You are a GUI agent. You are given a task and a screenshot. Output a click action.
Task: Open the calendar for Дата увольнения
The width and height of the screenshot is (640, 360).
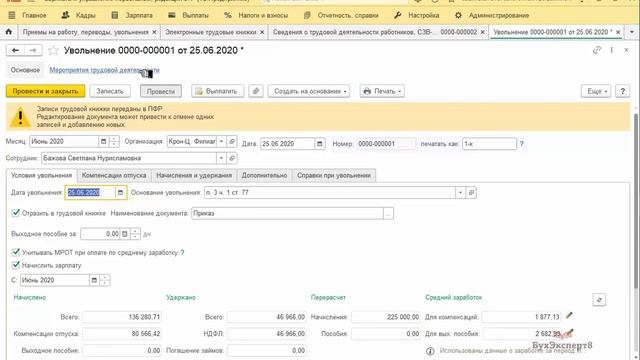pyautogui.click(x=120, y=192)
